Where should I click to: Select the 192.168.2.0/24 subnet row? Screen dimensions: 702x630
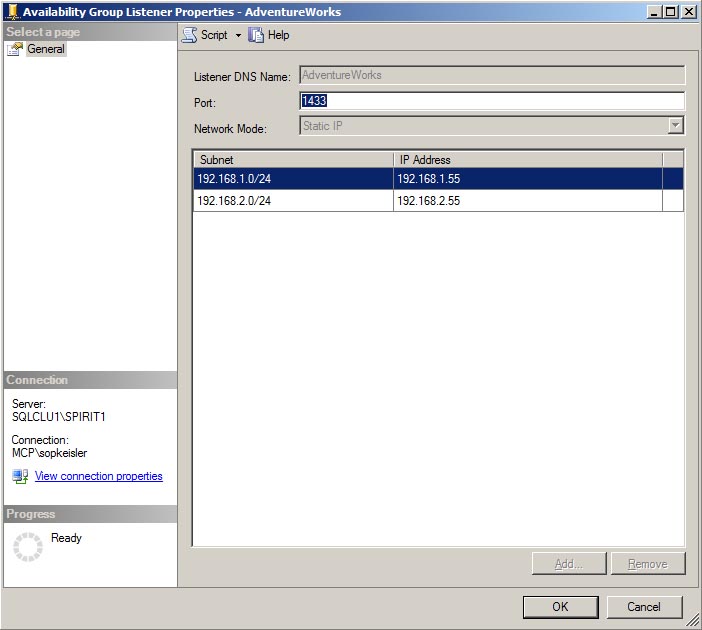coord(293,201)
